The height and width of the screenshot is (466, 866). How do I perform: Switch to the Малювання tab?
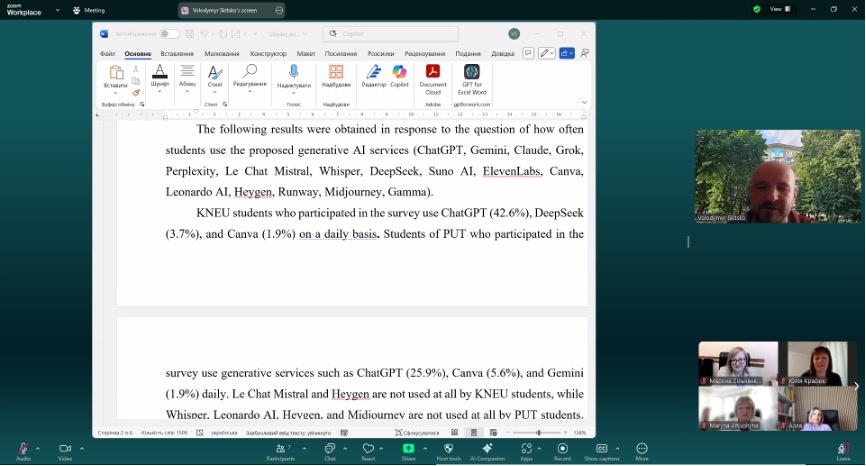point(221,54)
